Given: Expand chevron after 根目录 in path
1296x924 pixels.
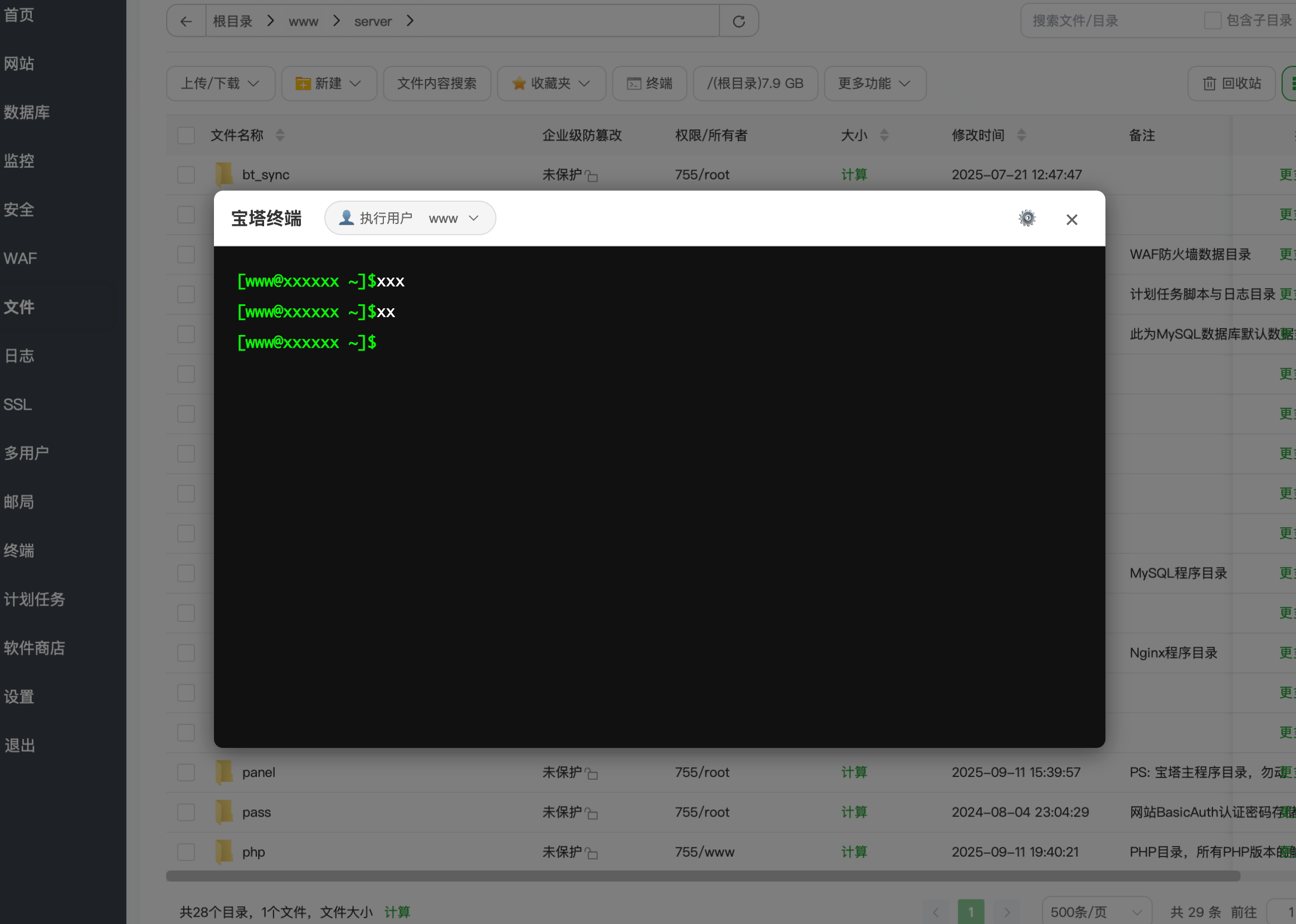Looking at the screenshot, I should pyautogui.click(x=271, y=21).
